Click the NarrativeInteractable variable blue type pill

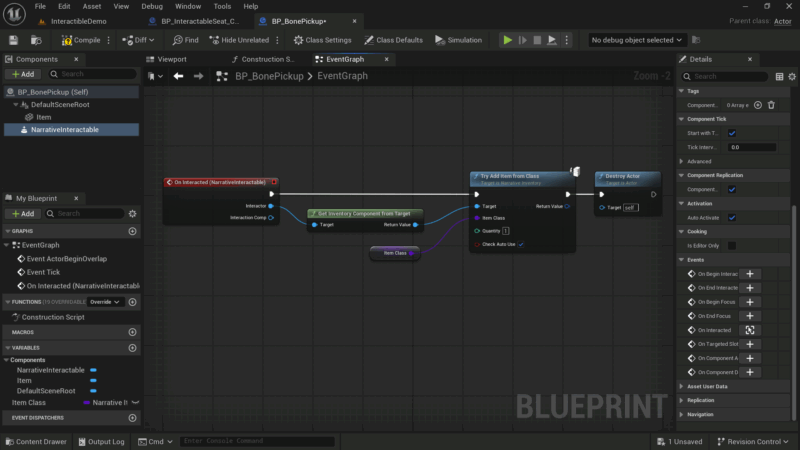[93, 370]
